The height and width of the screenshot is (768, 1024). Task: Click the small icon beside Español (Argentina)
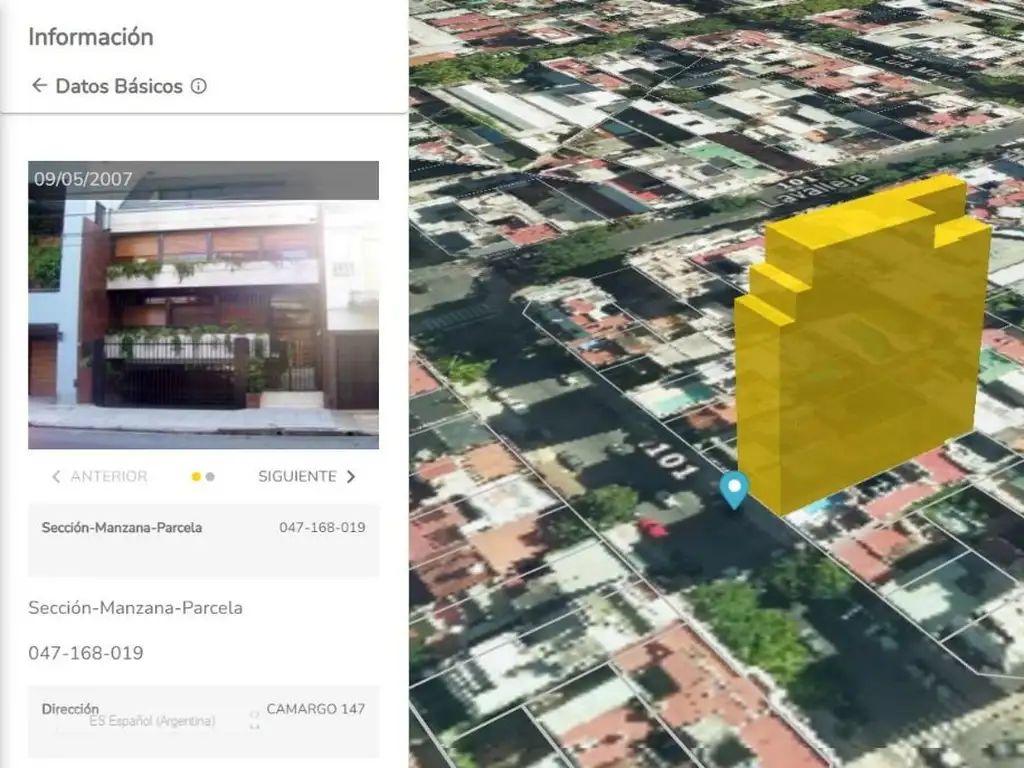tap(254, 720)
